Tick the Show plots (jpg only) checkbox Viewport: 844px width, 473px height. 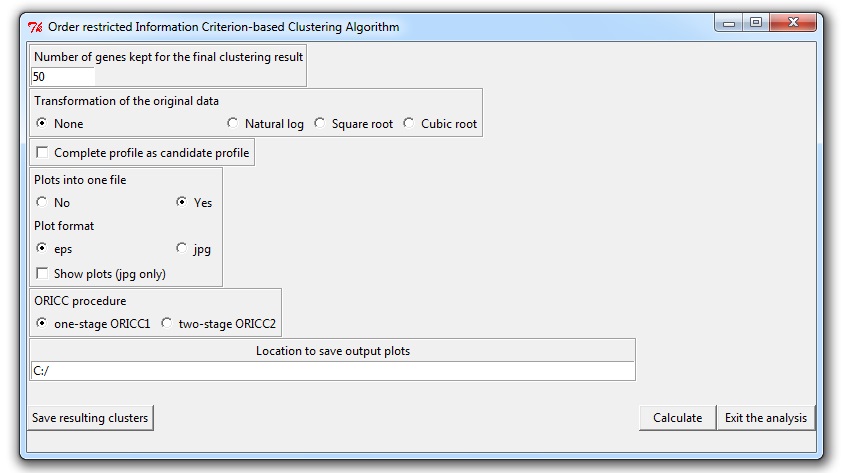[x=42, y=273]
